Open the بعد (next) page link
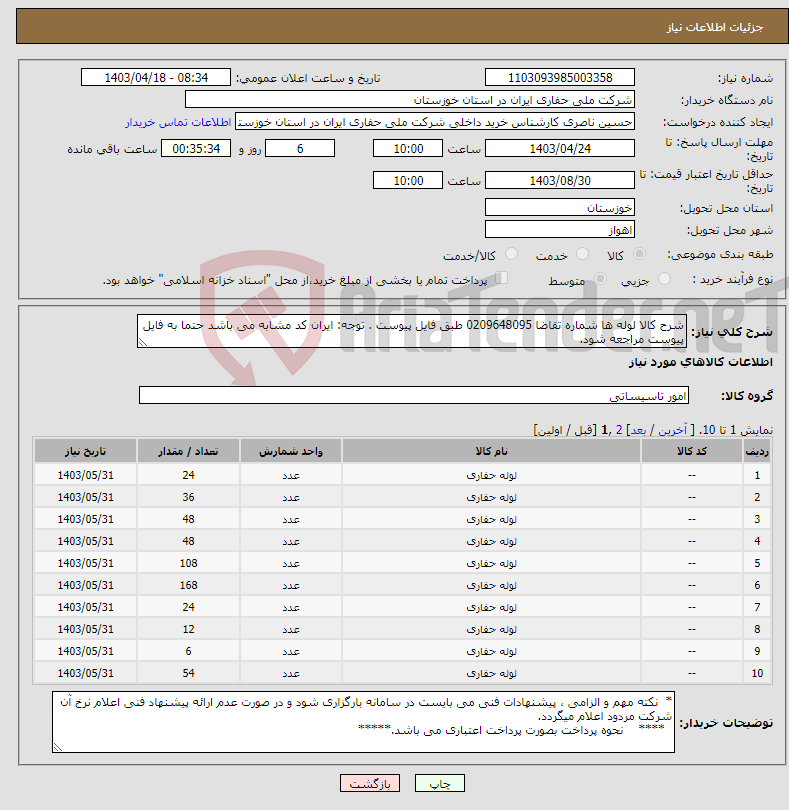Viewport: 789px width, 810px height. (638, 430)
